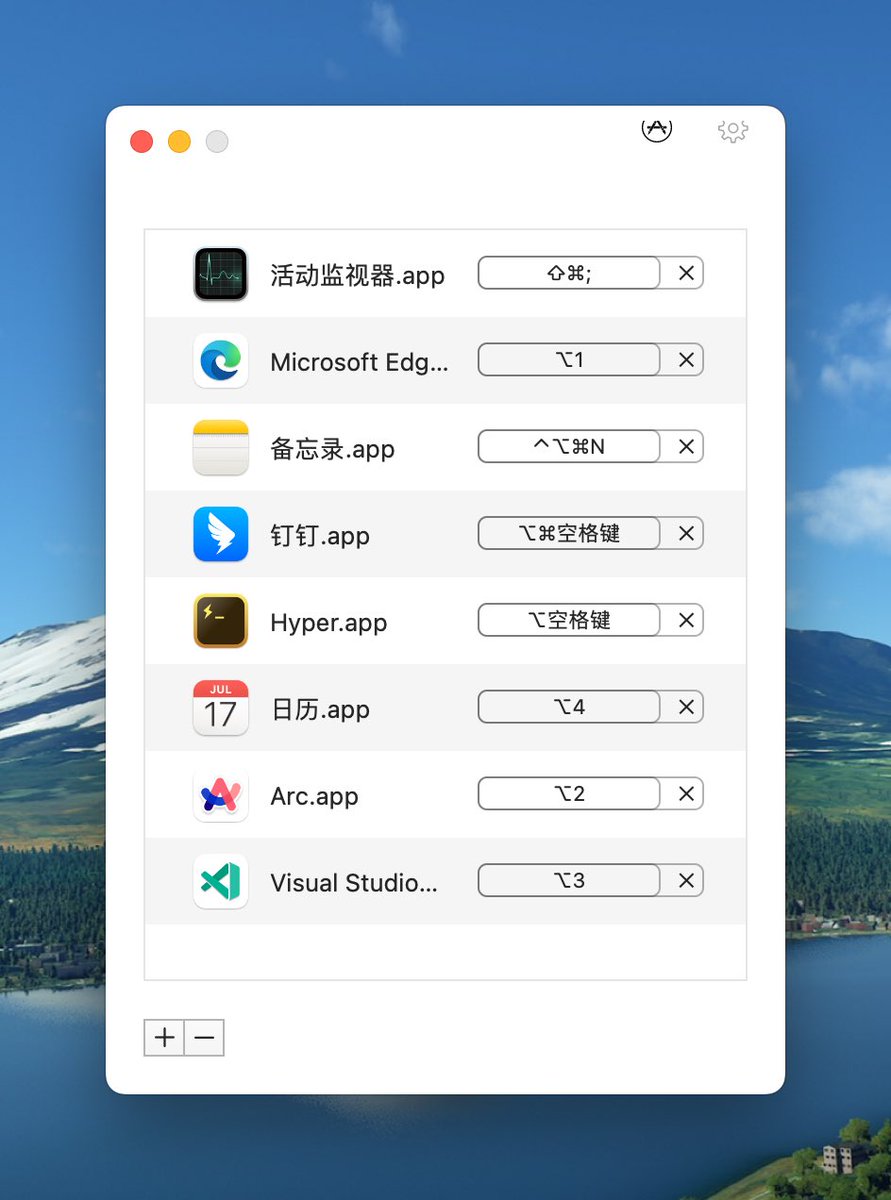Minimize the window with yellow button

[179, 142]
